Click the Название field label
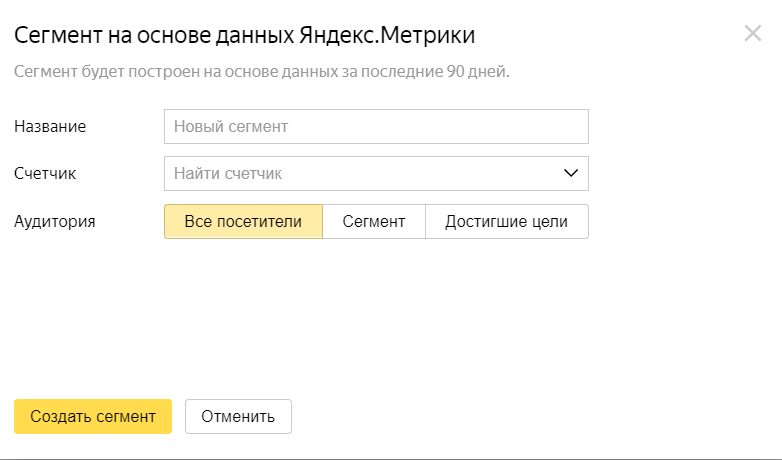 (x=50, y=126)
